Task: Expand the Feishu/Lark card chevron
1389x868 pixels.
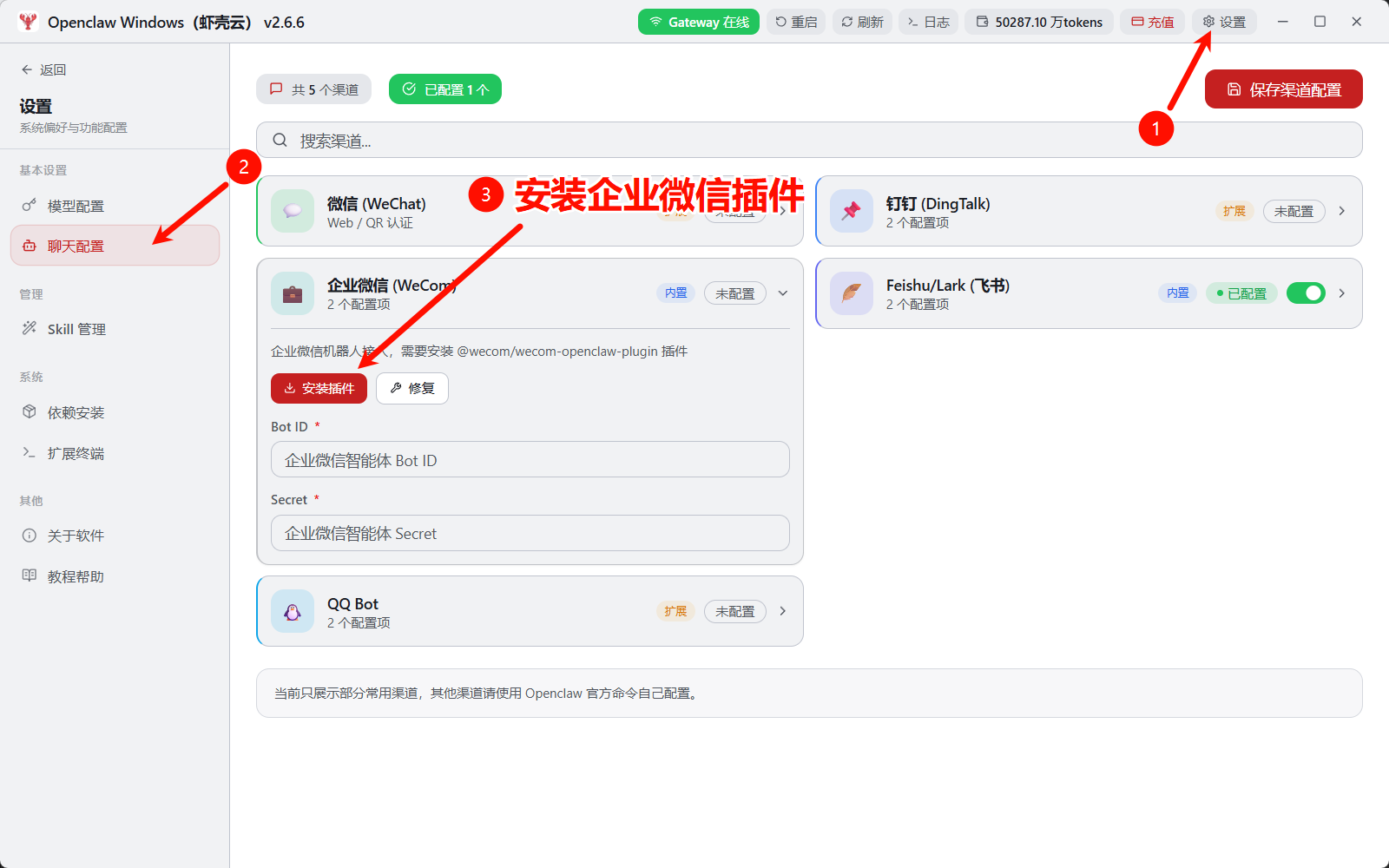Action: (x=1342, y=293)
